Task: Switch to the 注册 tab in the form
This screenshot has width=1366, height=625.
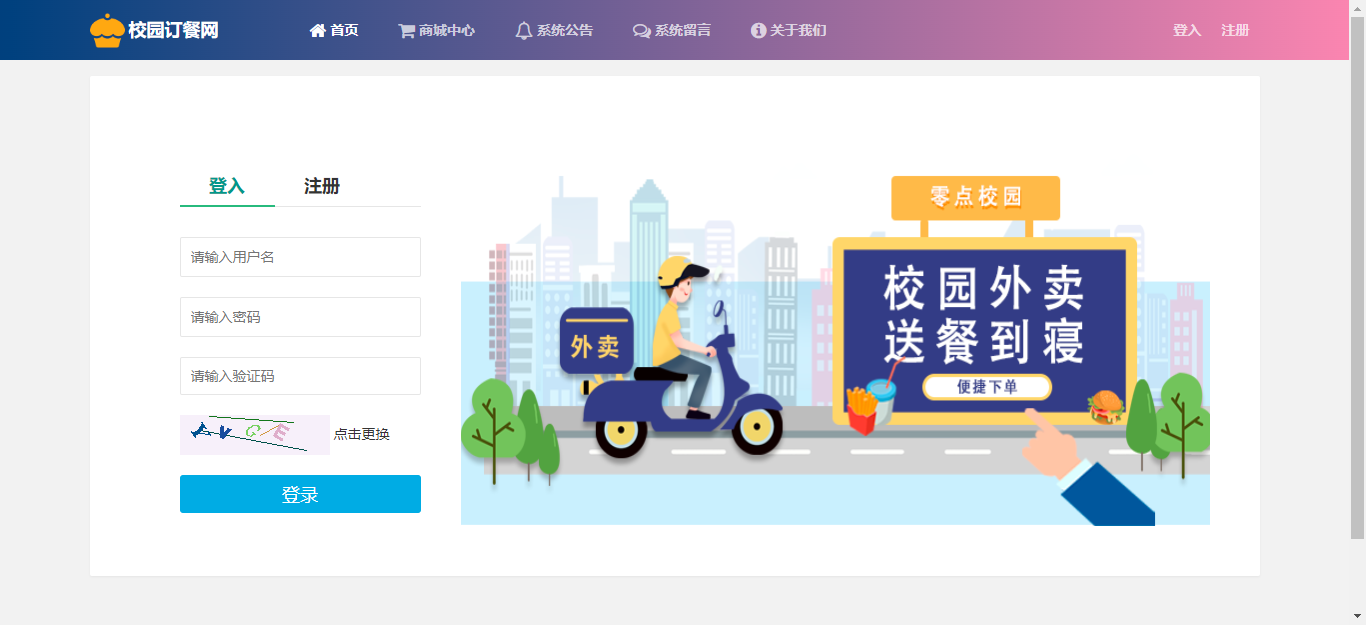Action: coord(322,186)
